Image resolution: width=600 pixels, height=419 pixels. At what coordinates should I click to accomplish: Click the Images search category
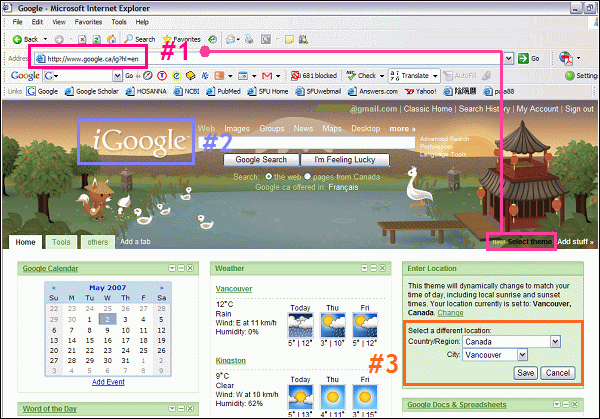coord(237,129)
